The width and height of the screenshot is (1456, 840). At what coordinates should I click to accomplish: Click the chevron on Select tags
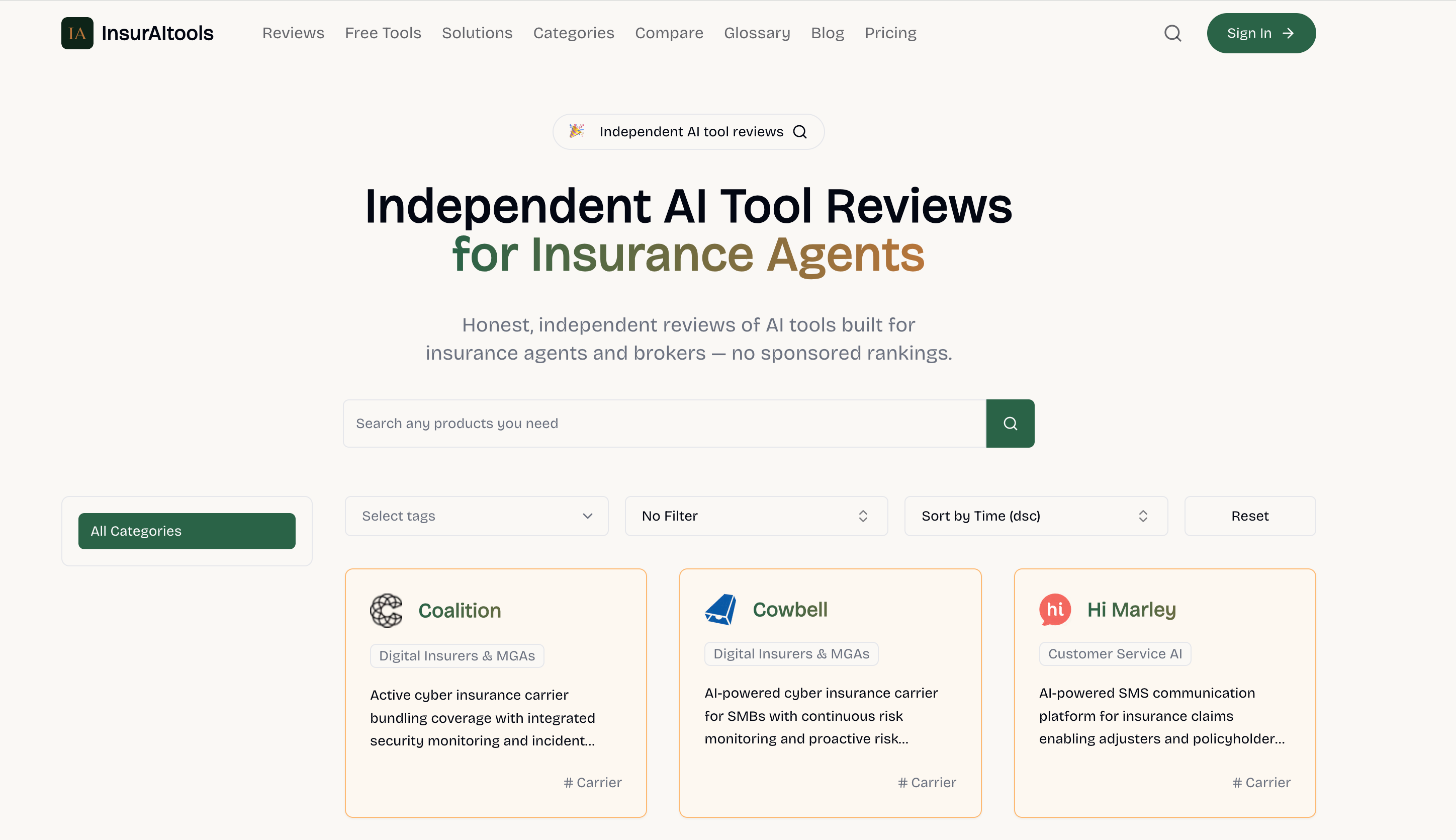pyautogui.click(x=587, y=516)
